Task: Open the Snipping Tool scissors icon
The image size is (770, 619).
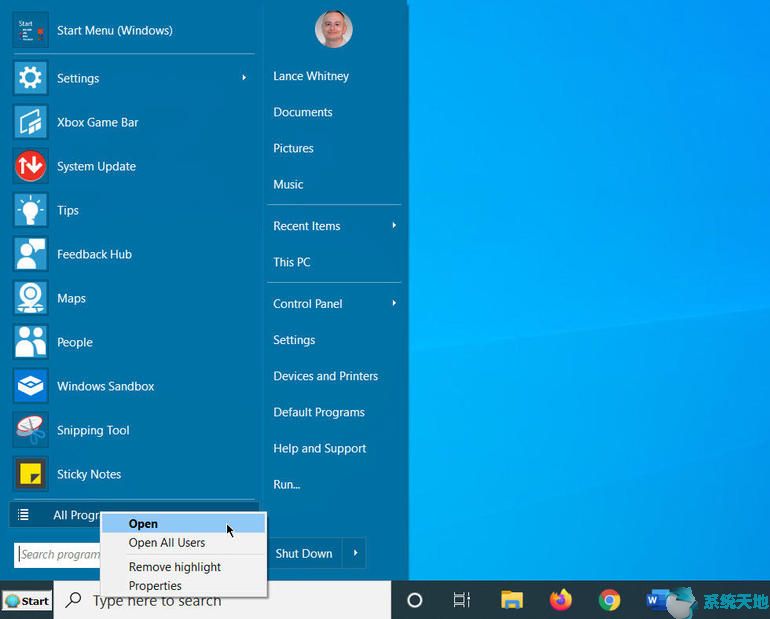Action: click(x=30, y=430)
